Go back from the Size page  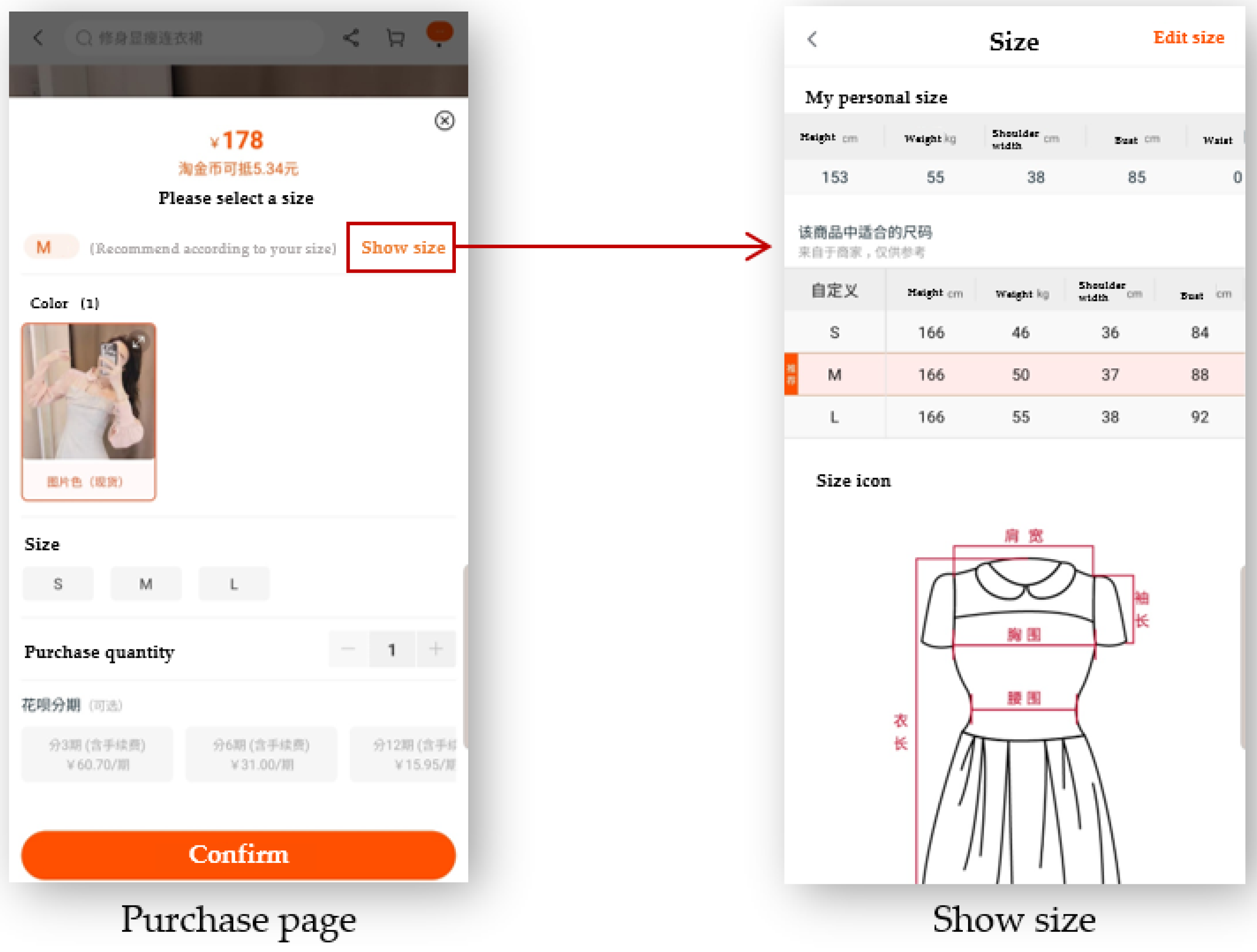812,39
